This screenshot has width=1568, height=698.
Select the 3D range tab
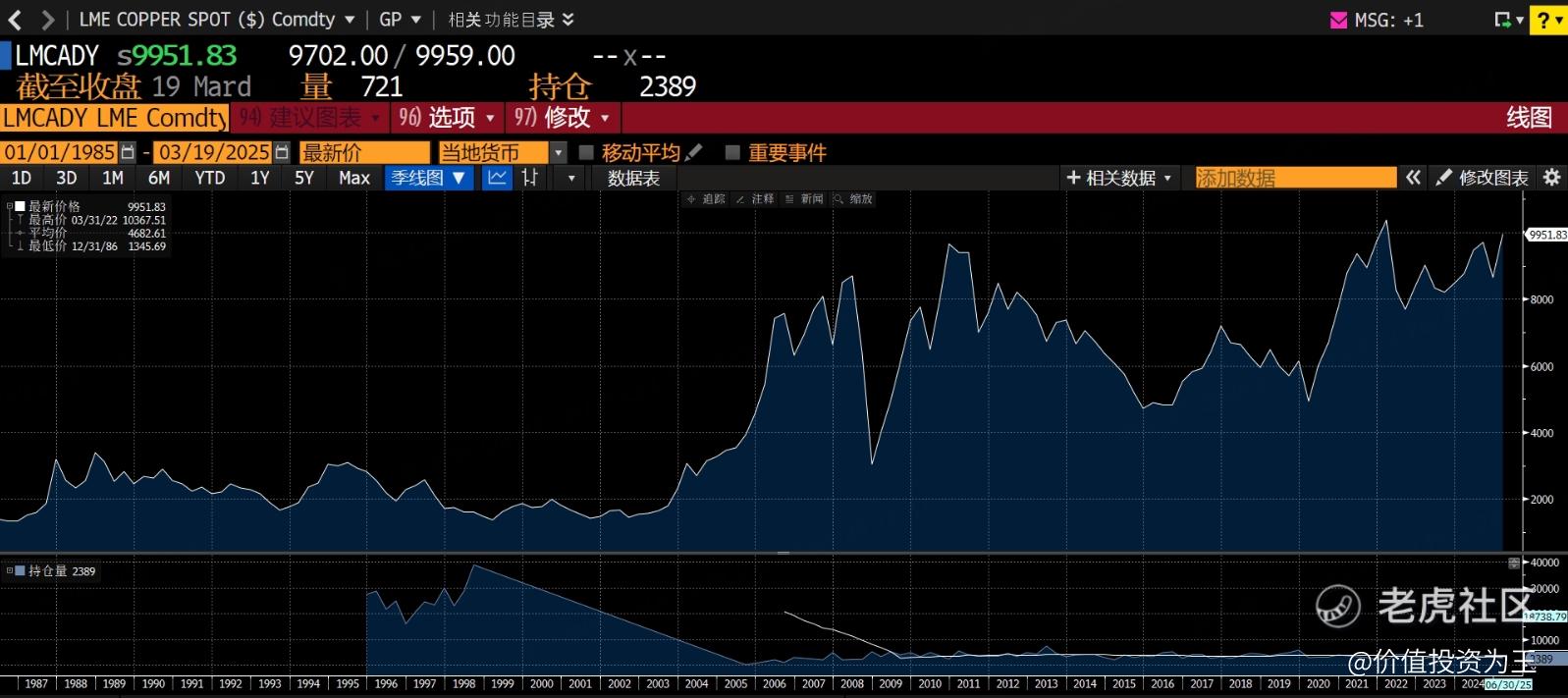[x=67, y=178]
